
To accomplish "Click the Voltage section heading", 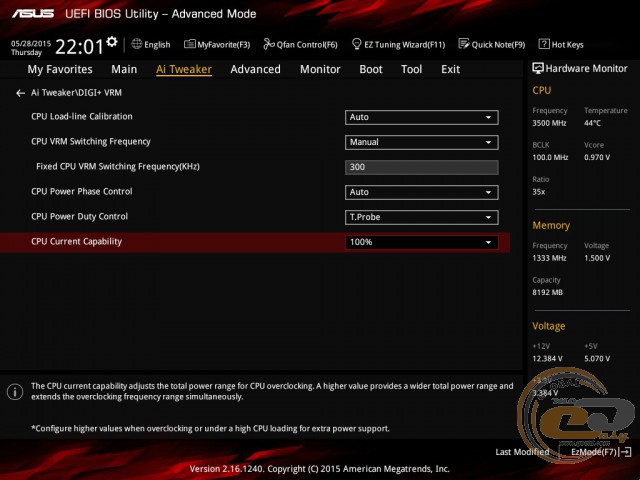I will coord(549,326).
